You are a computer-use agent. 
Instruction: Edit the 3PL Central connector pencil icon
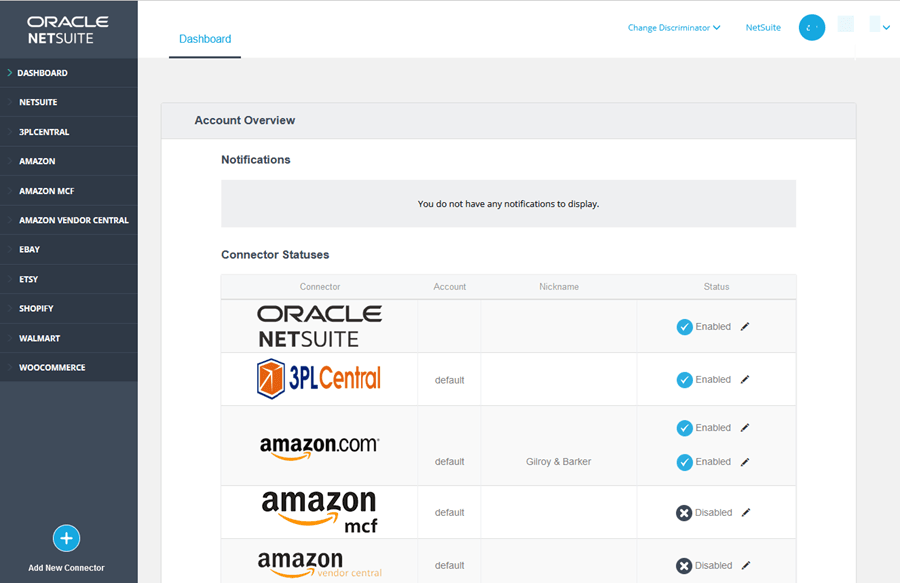745,379
